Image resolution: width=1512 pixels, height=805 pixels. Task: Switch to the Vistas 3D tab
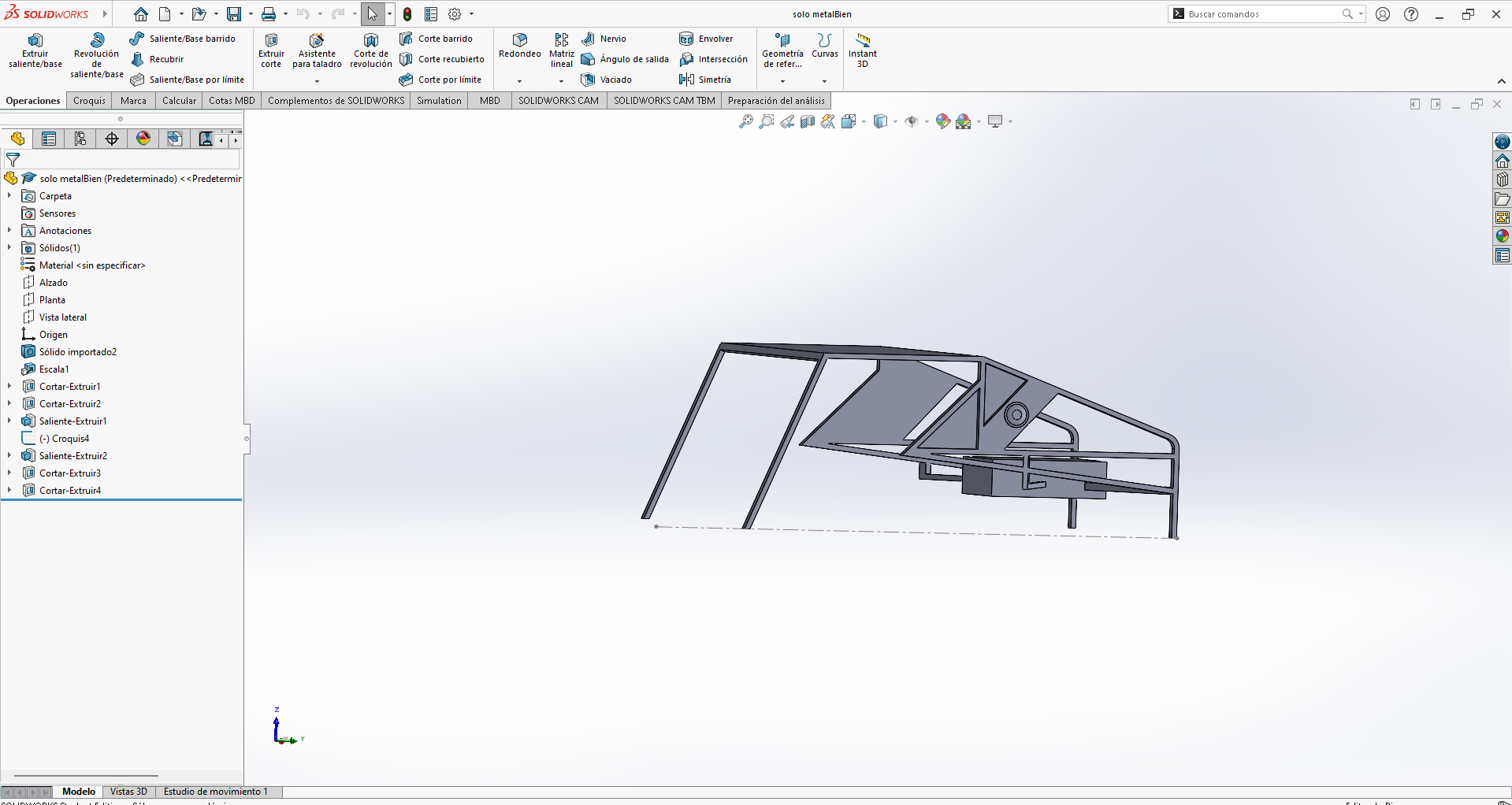tap(128, 792)
